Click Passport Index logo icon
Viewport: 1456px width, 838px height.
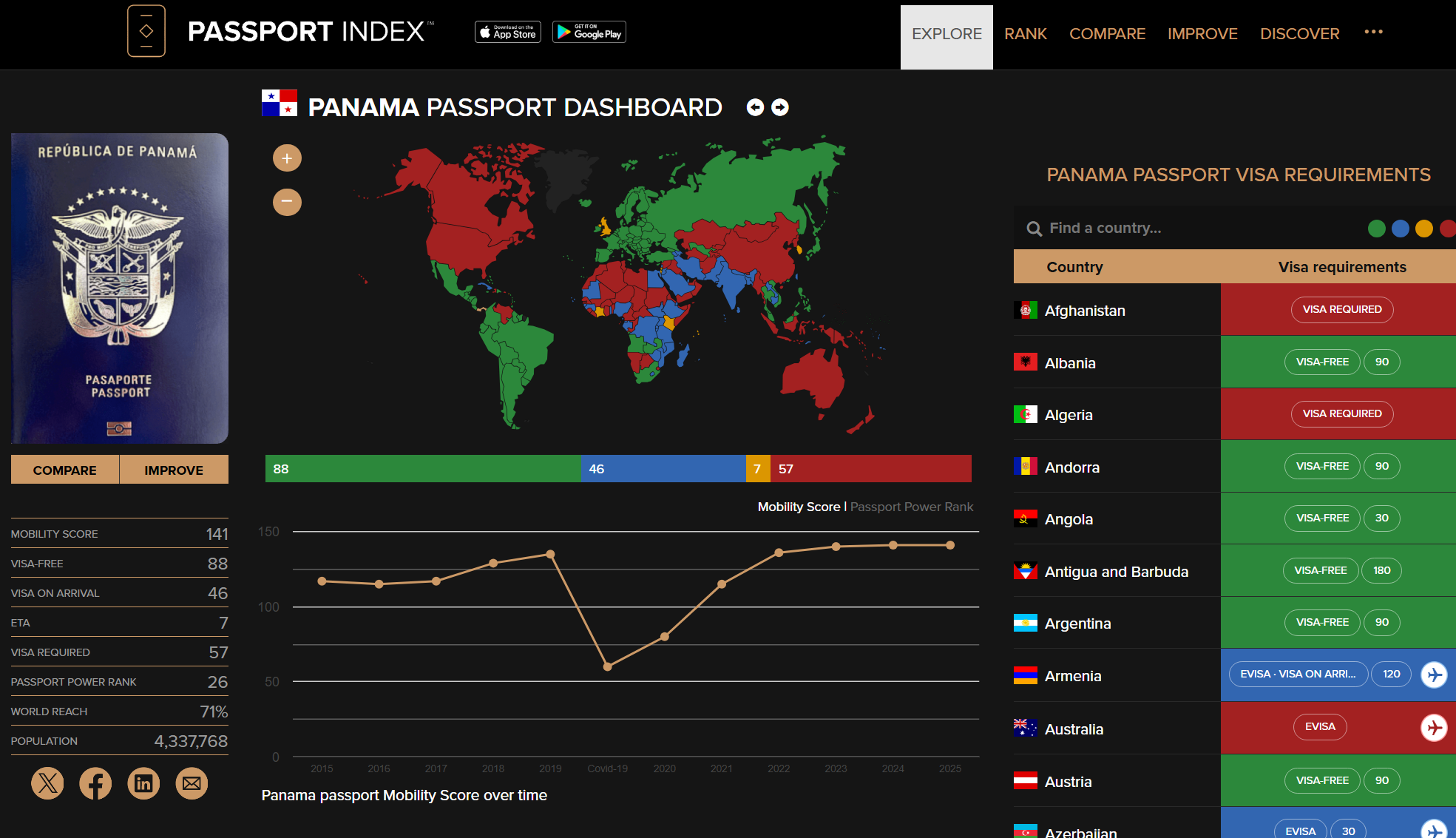[146, 31]
